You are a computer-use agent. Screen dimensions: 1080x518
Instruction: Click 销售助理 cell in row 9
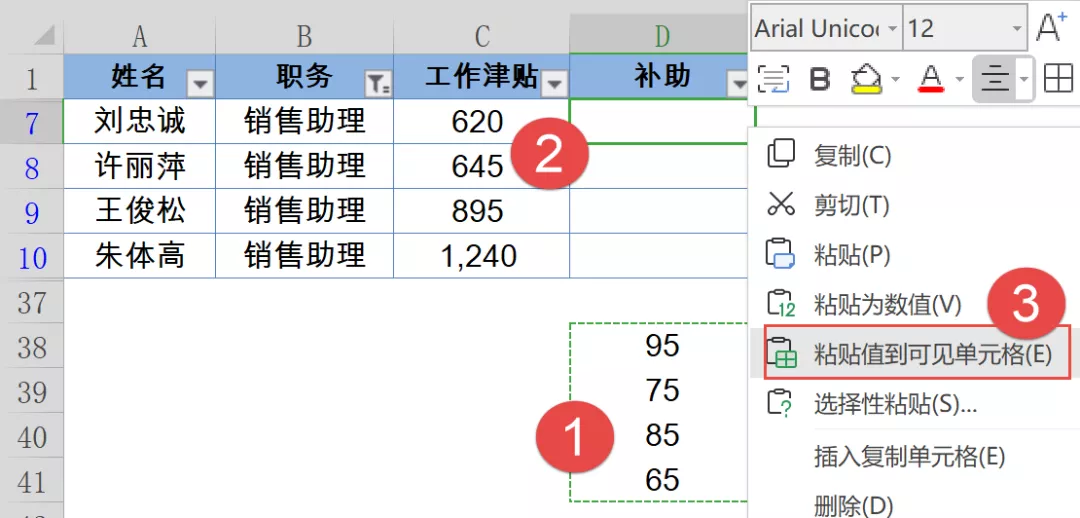tap(304, 211)
